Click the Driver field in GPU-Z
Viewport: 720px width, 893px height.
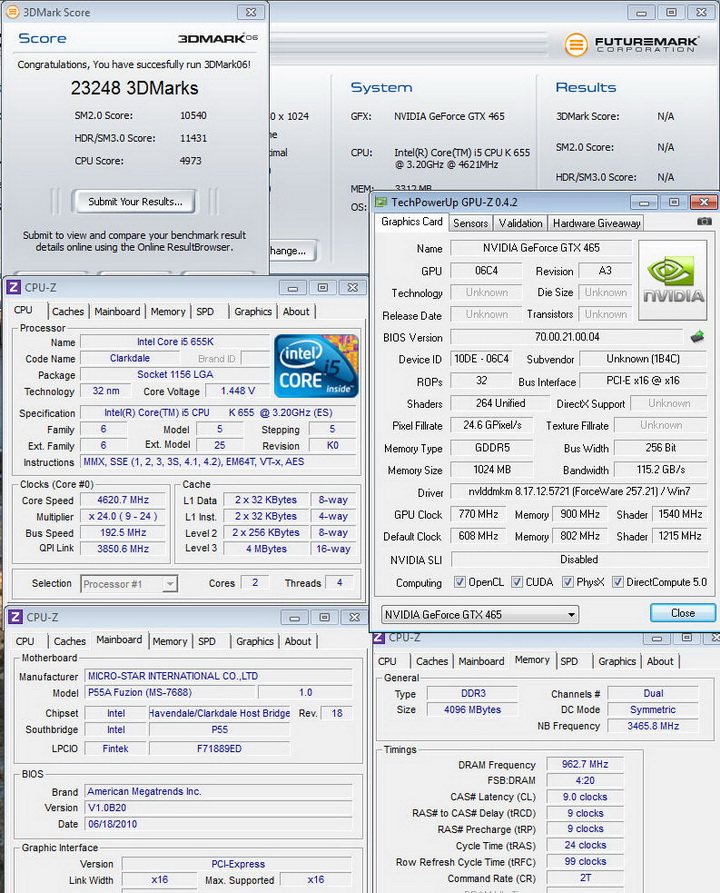coord(579,491)
